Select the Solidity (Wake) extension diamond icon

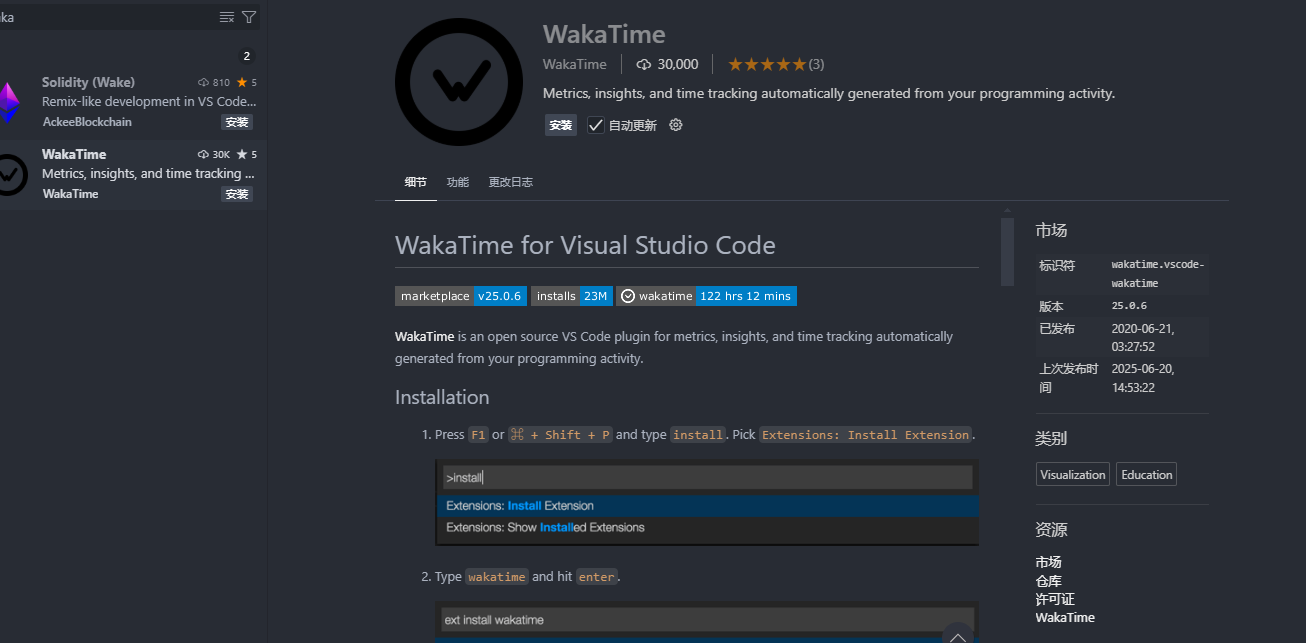[8, 102]
